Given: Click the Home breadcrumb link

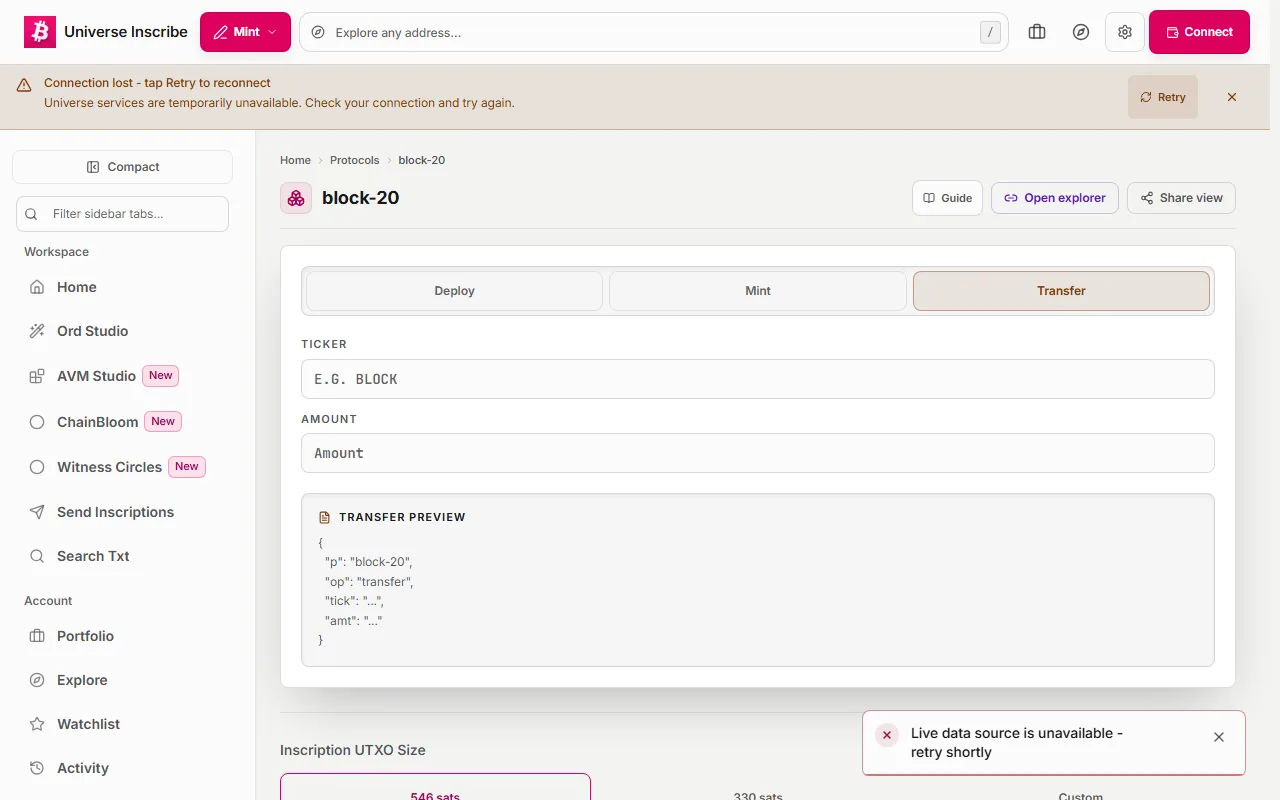Looking at the screenshot, I should tap(295, 160).
